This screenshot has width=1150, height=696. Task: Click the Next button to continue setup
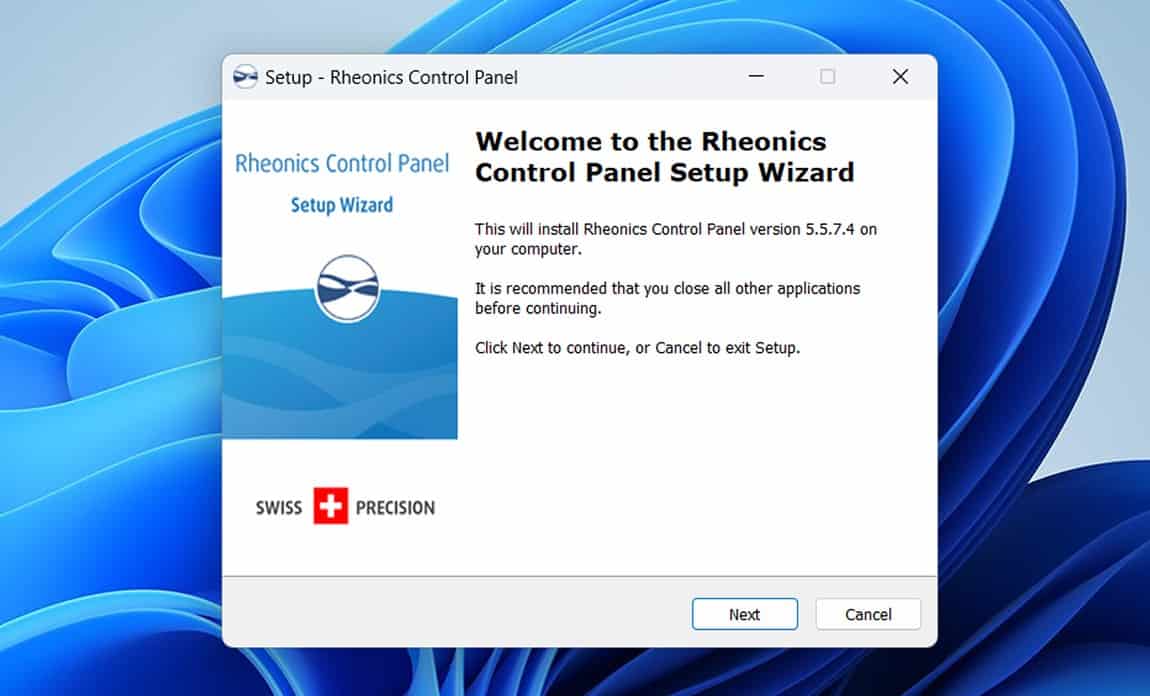(744, 614)
